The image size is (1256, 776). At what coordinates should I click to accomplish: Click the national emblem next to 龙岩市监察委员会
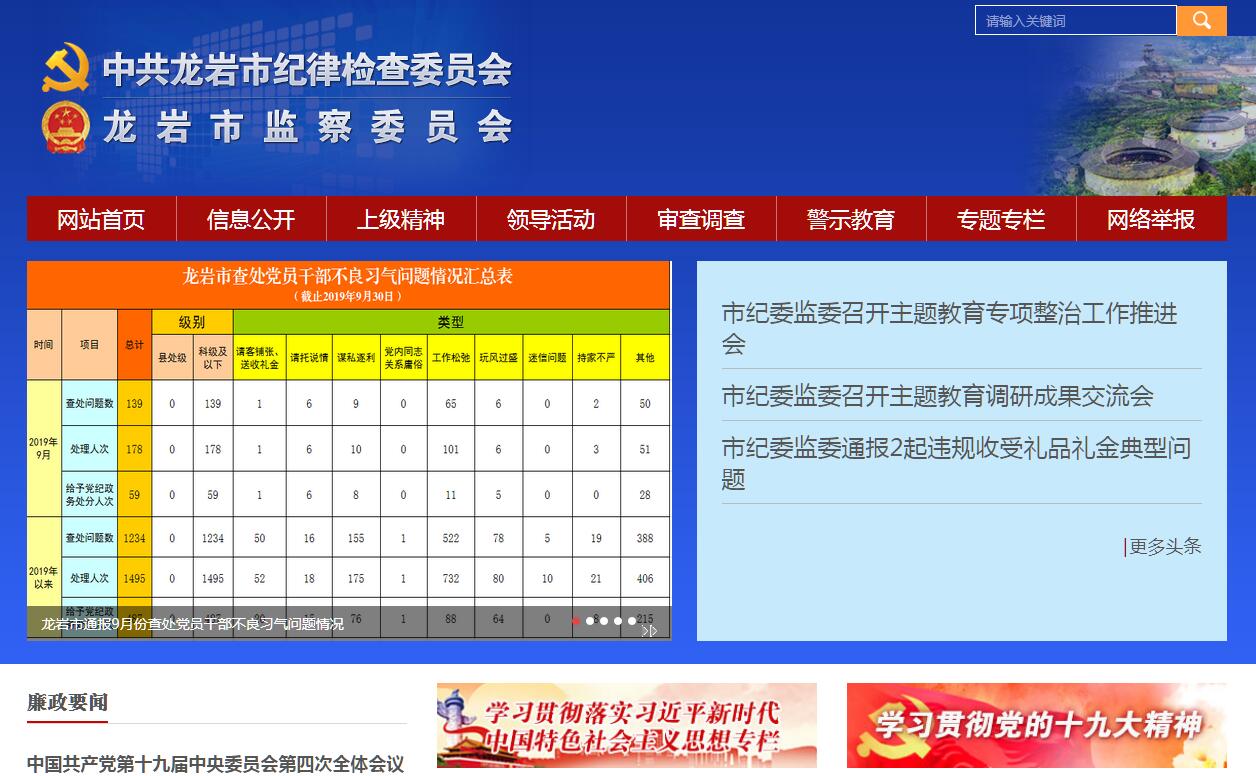tap(66, 127)
